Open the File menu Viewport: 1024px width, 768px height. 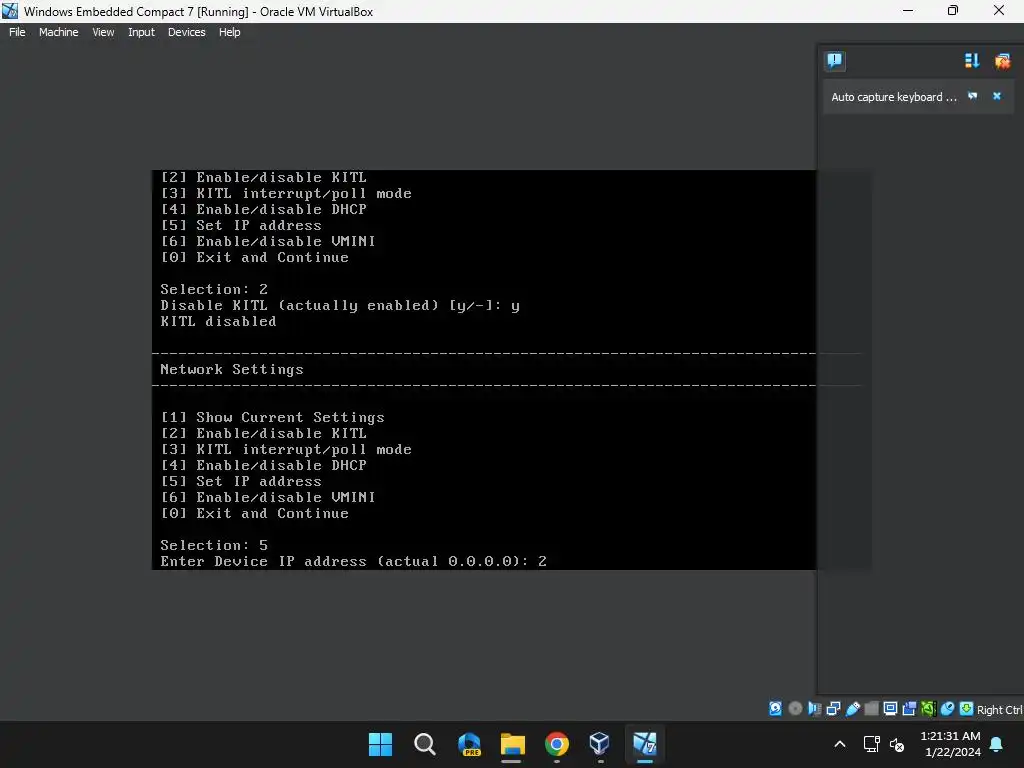(17, 32)
